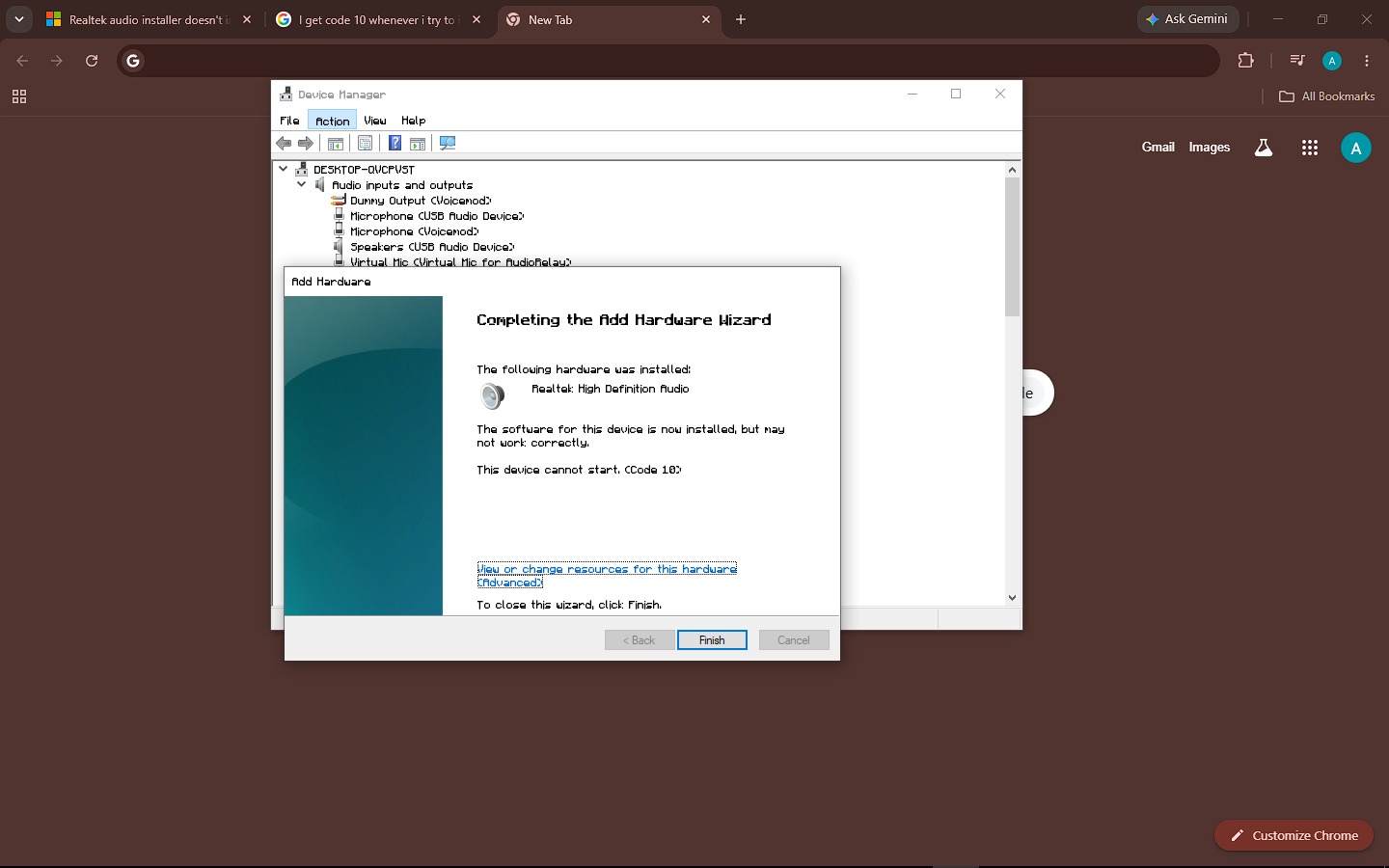Screen dimensions: 1389x868
Task: Click Finish in the Add Hardware wizard
Action: pyautogui.click(x=712, y=640)
